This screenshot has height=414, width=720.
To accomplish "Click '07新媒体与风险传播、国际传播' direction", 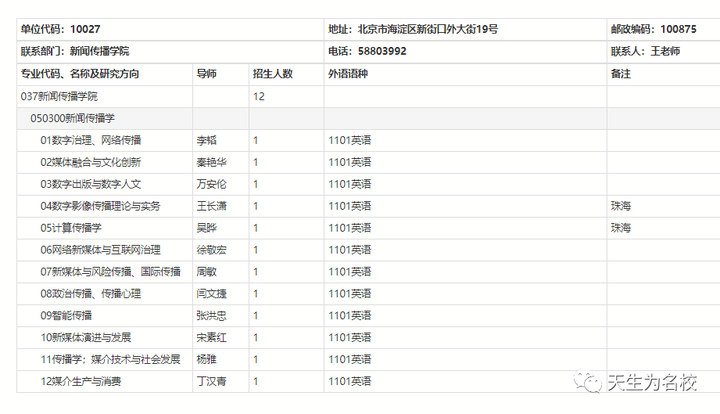I will click(110, 272).
